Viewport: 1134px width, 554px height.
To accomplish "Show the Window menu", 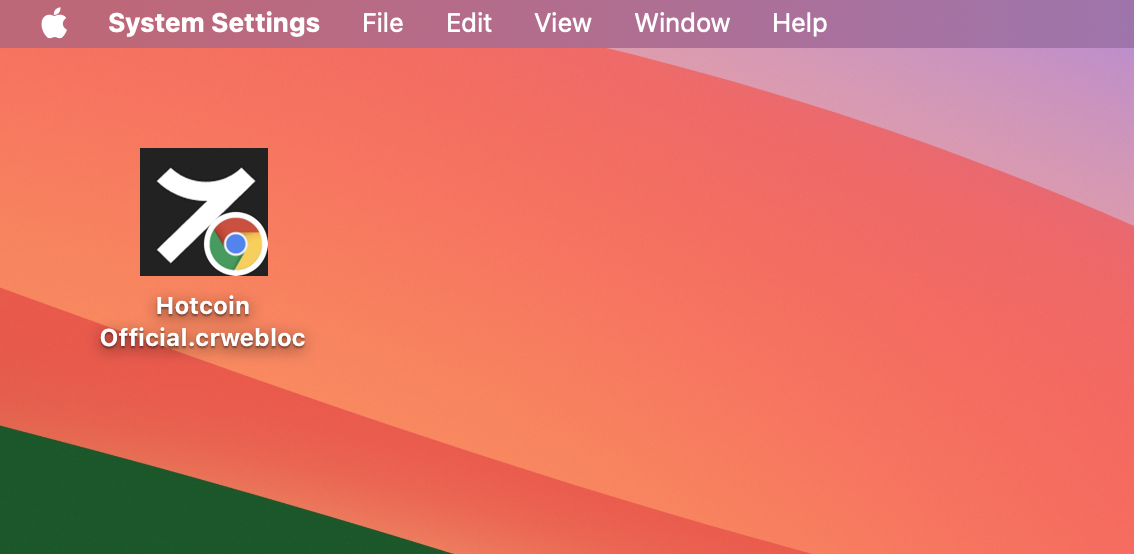I will pos(682,23).
